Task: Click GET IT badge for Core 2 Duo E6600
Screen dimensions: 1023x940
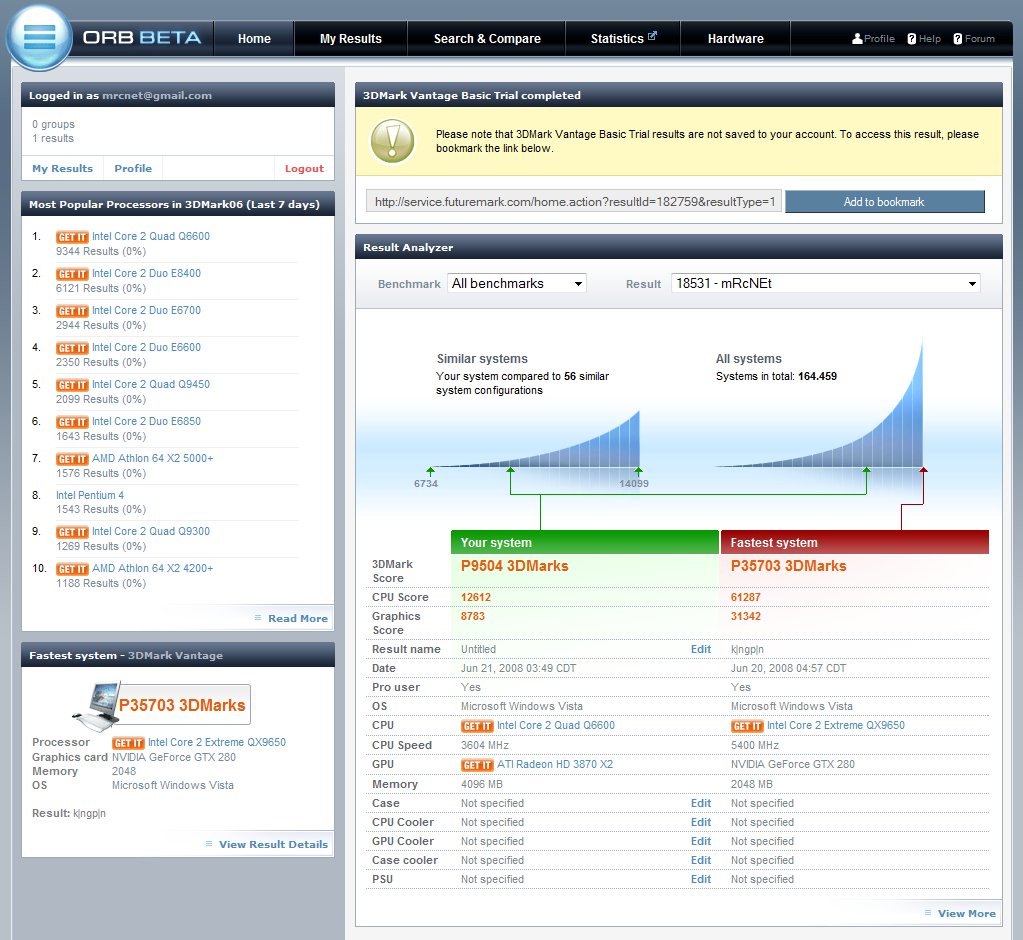Action: (x=72, y=348)
